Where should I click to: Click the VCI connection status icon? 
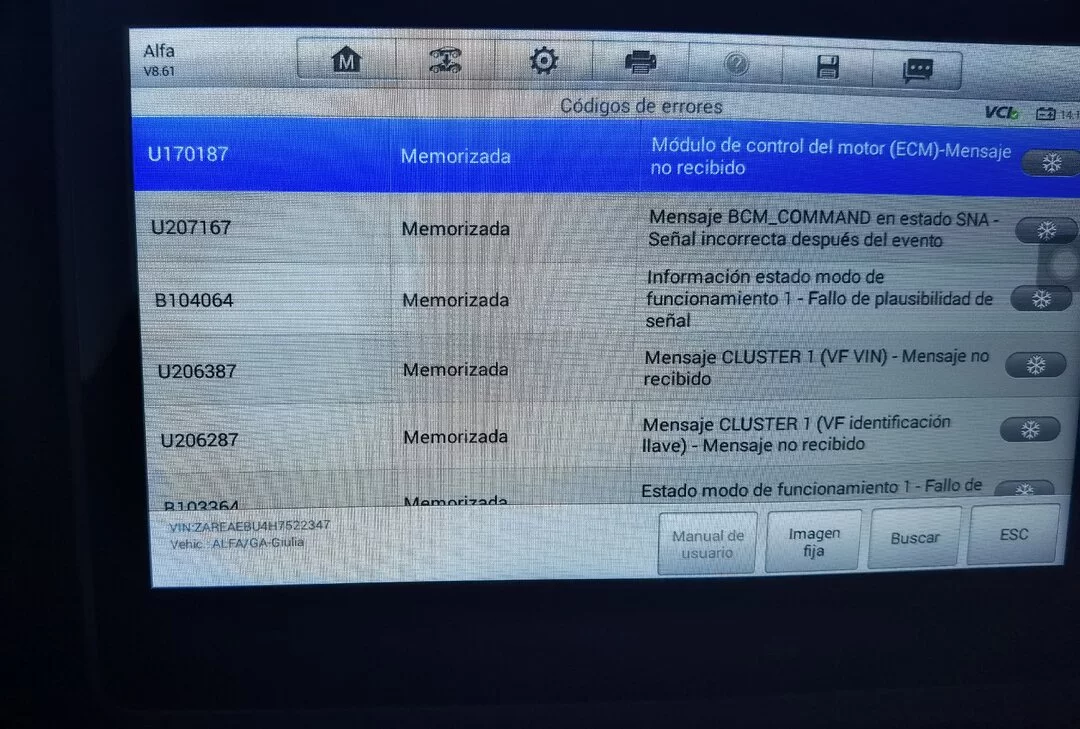click(x=1001, y=112)
